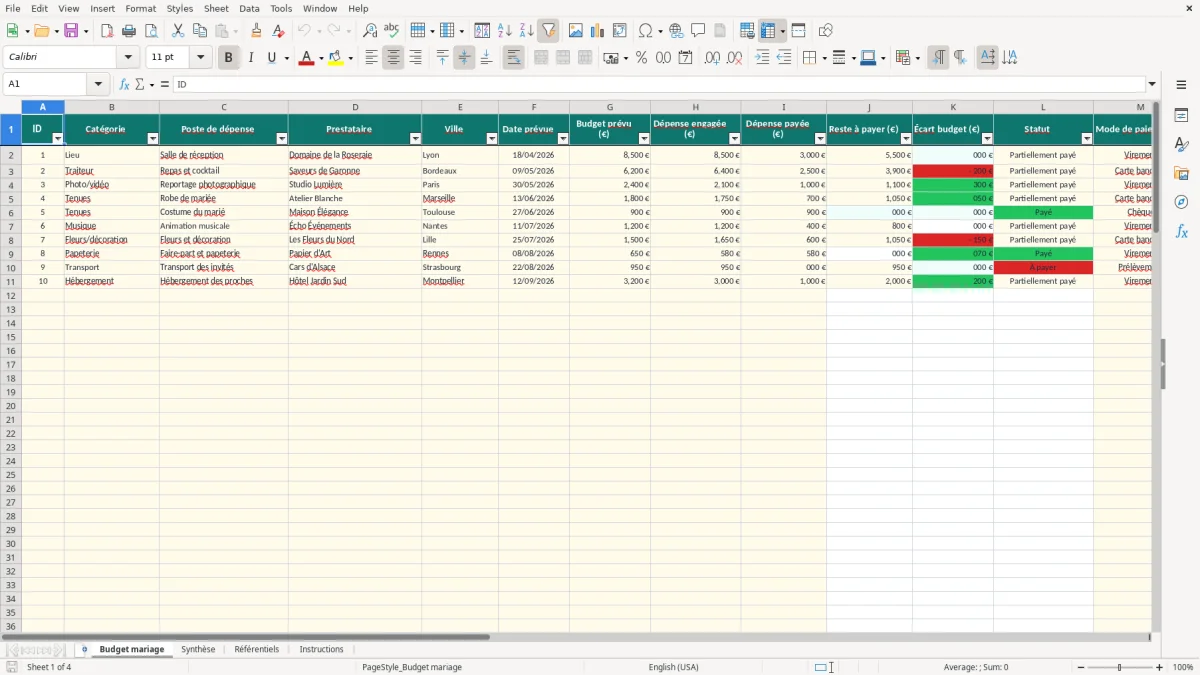Format cell as Date
The width and height of the screenshot is (1200, 675).
(685, 58)
